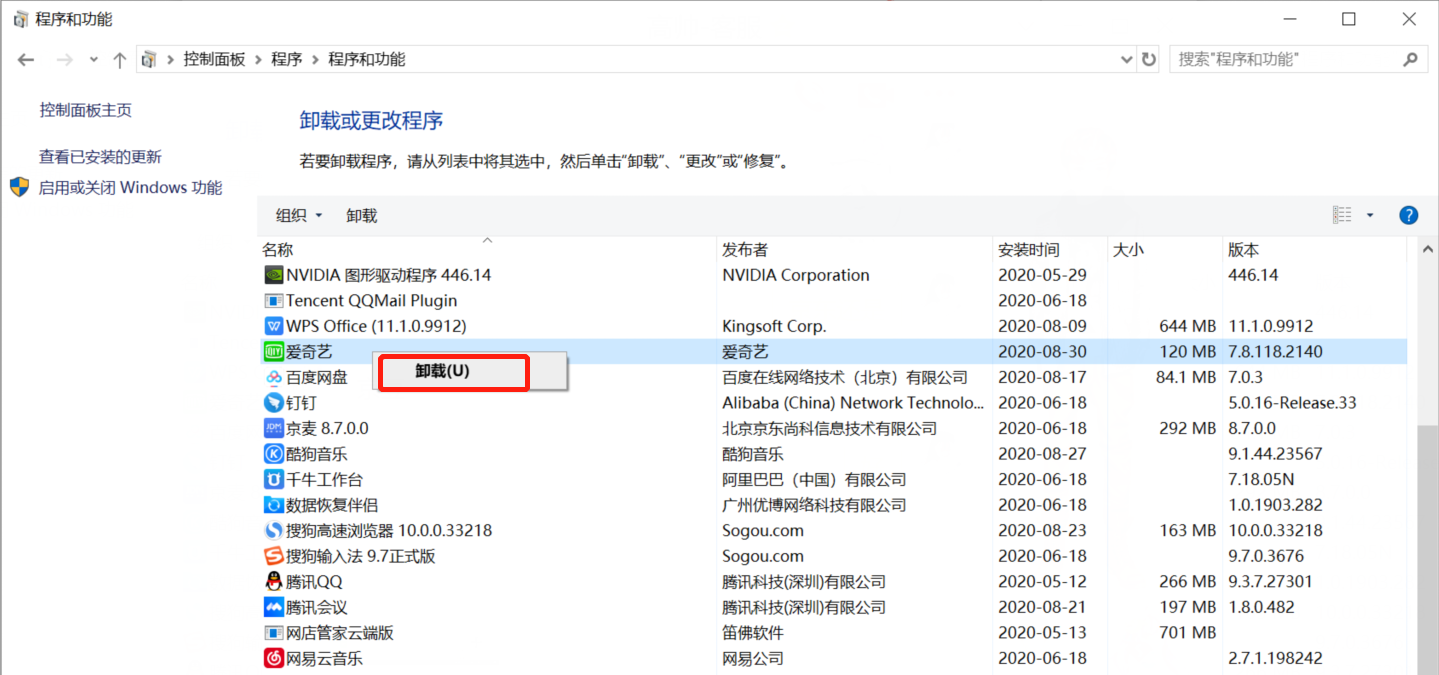Click the shield icon beside 启用或关闭 Windows 功能
The width and height of the screenshot is (1439, 675).
pyautogui.click(x=20, y=187)
